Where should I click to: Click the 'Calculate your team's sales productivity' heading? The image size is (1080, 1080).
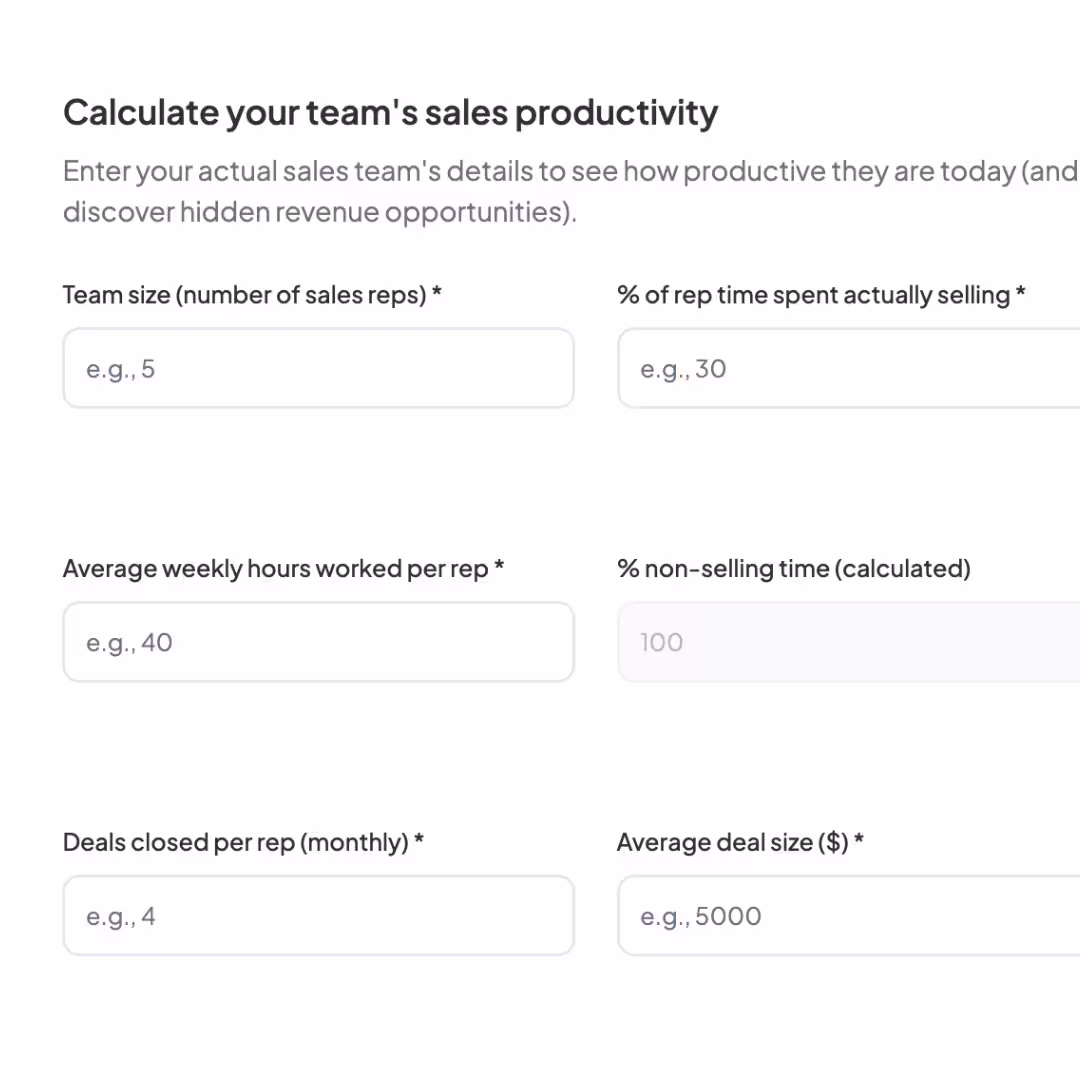[x=390, y=113]
